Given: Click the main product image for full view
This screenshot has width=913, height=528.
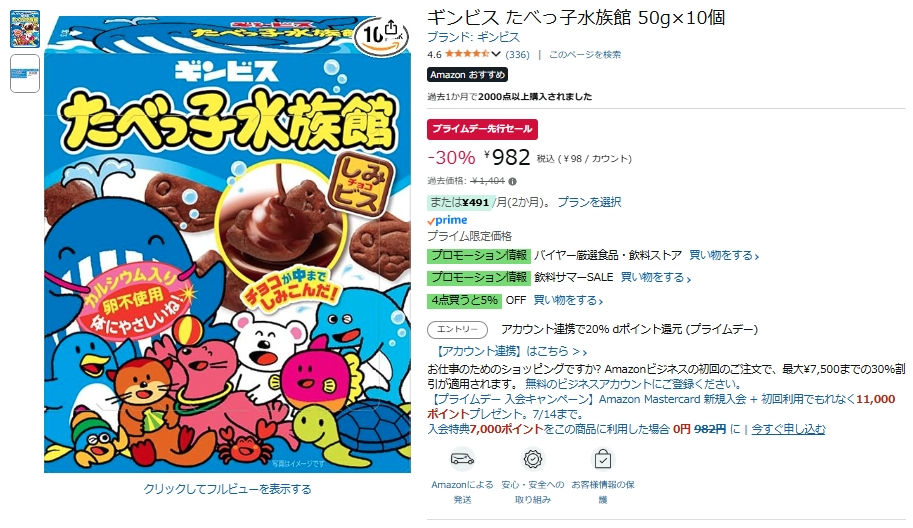Looking at the screenshot, I should (x=228, y=244).
